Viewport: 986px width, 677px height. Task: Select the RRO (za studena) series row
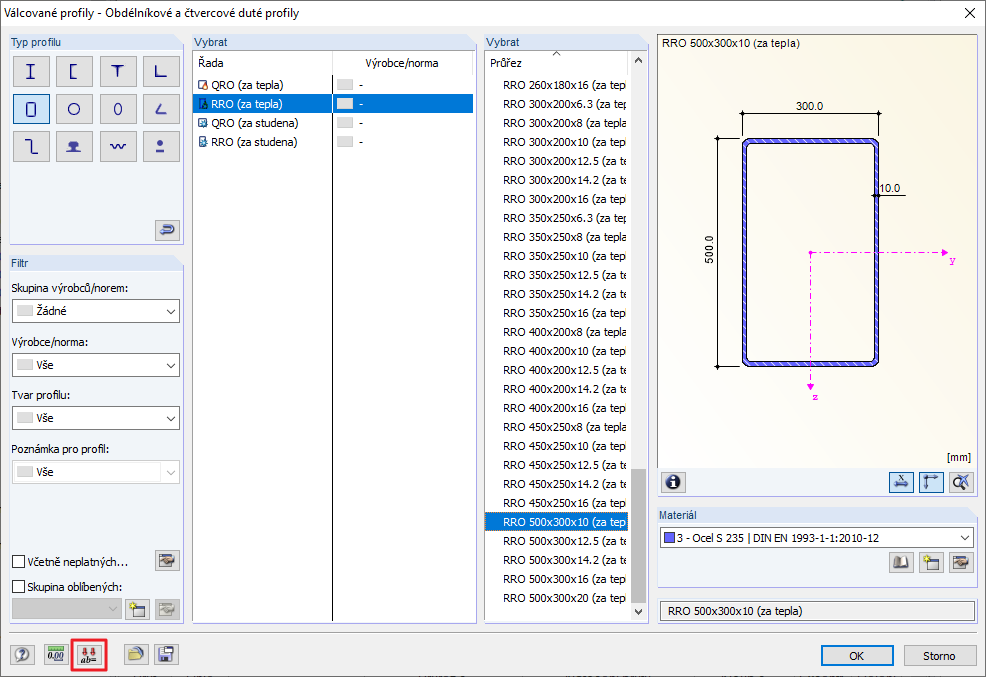pyautogui.click(x=333, y=141)
